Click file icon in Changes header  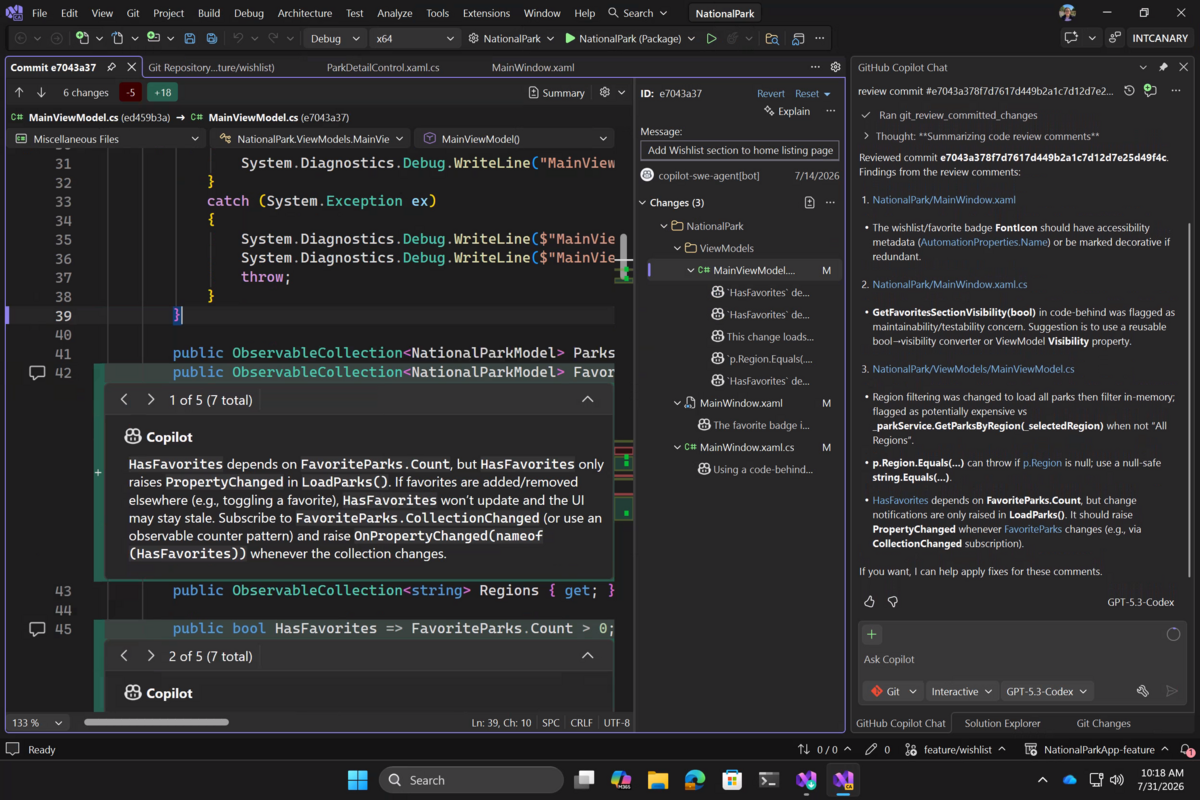pos(809,202)
